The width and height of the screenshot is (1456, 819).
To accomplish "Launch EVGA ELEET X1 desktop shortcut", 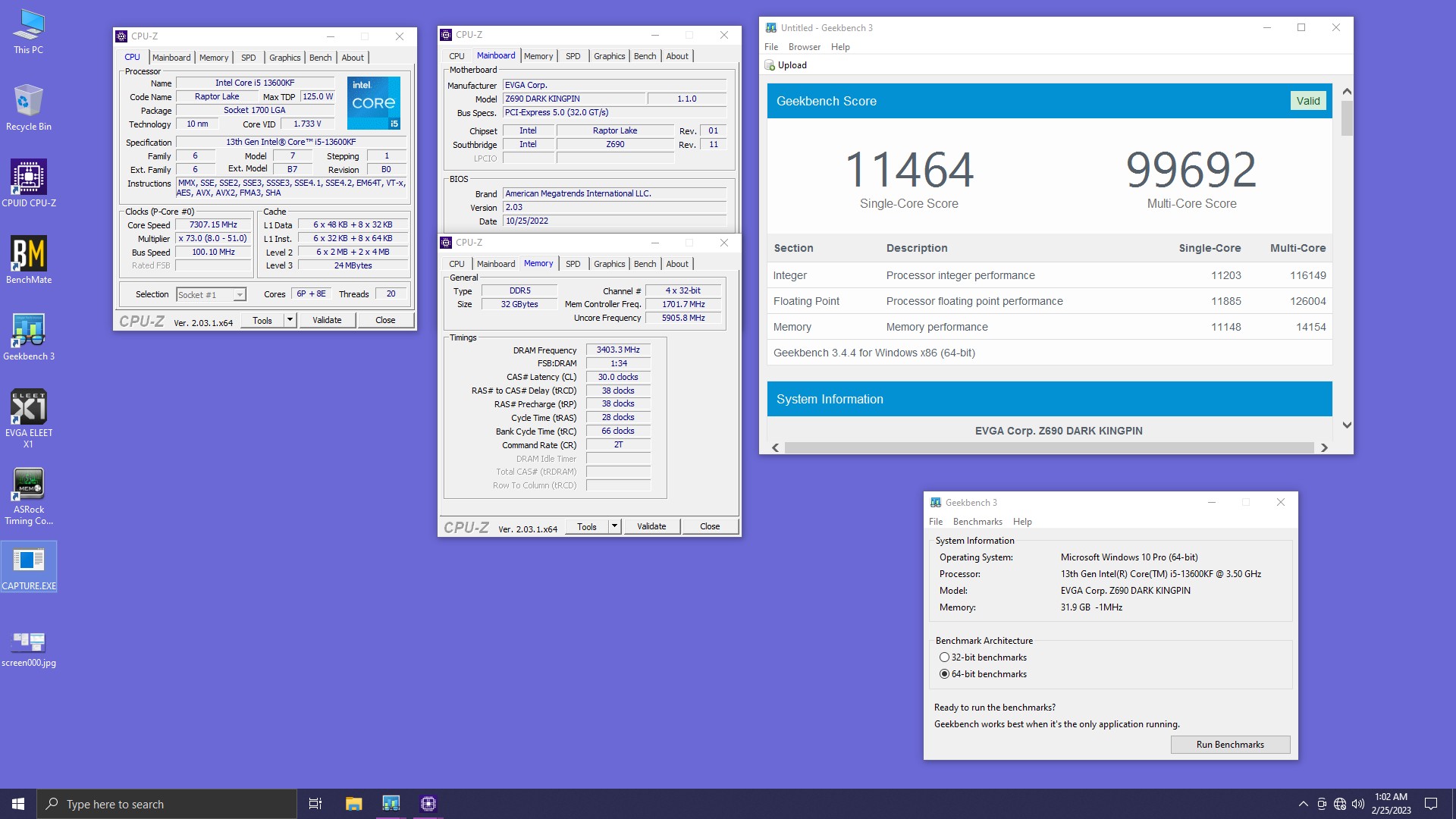I will (x=29, y=419).
